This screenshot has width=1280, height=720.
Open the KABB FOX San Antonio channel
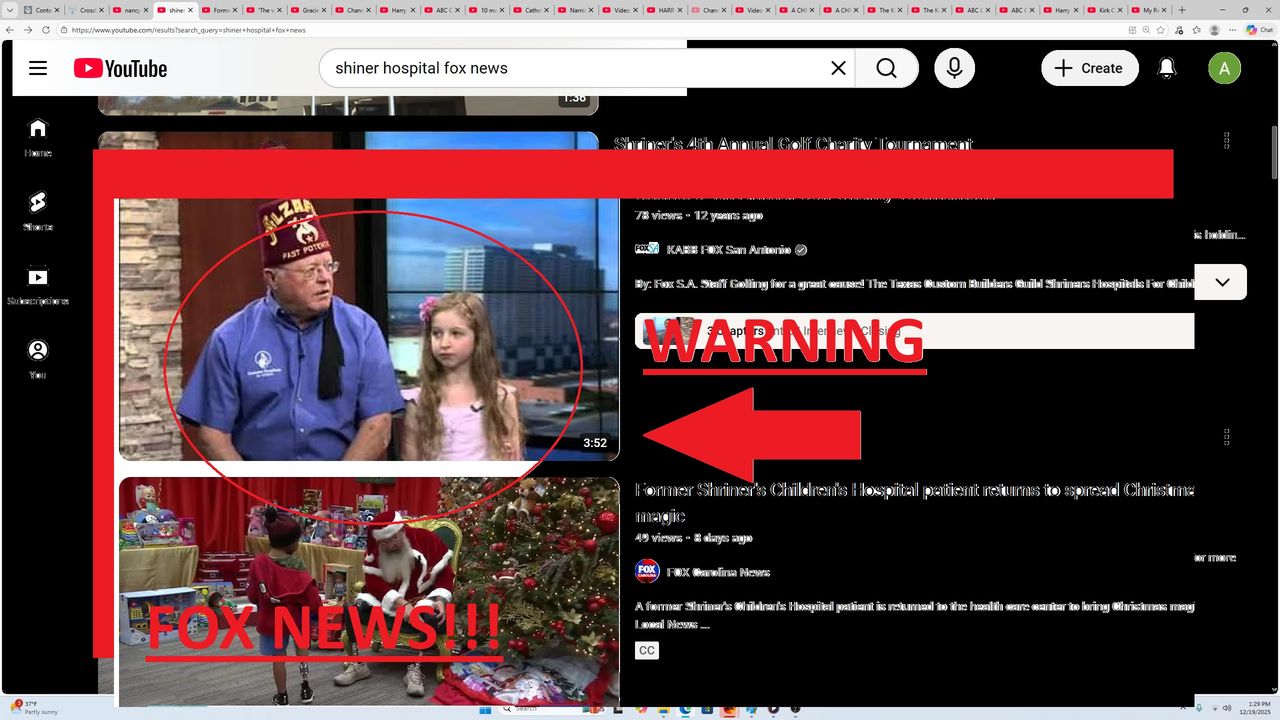click(728, 250)
